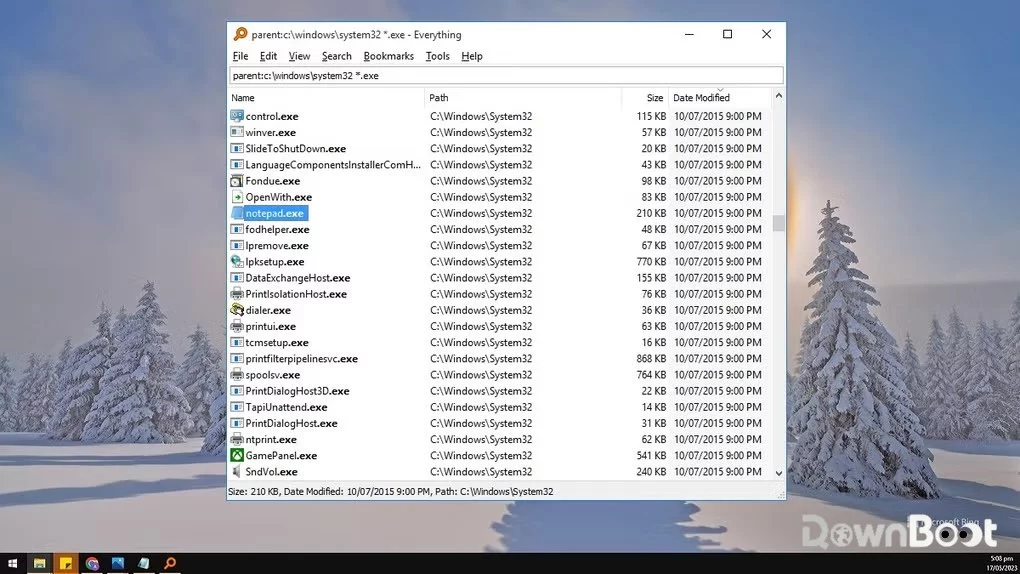The height and width of the screenshot is (574, 1020).
Task: Click the LanguageComponentsInstallerComH file icon
Action: point(237,165)
